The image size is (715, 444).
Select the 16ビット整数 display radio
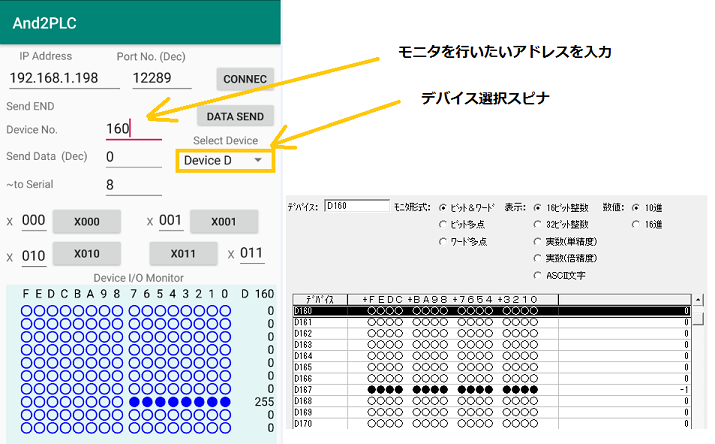coord(538,208)
